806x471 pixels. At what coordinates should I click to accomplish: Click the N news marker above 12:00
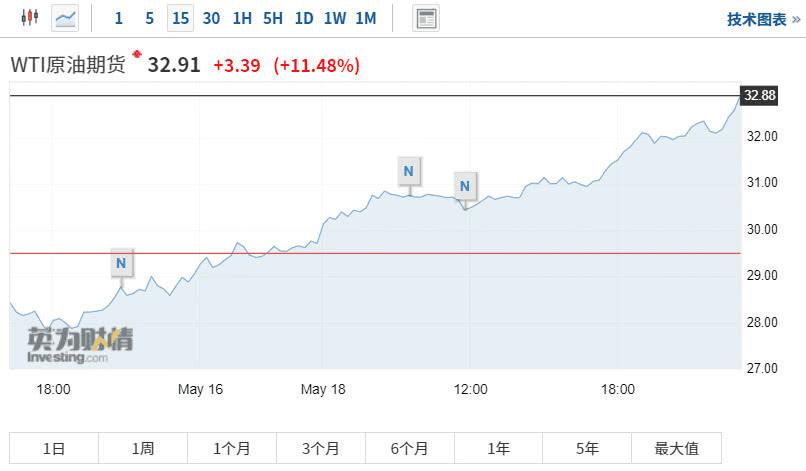click(464, 185)
